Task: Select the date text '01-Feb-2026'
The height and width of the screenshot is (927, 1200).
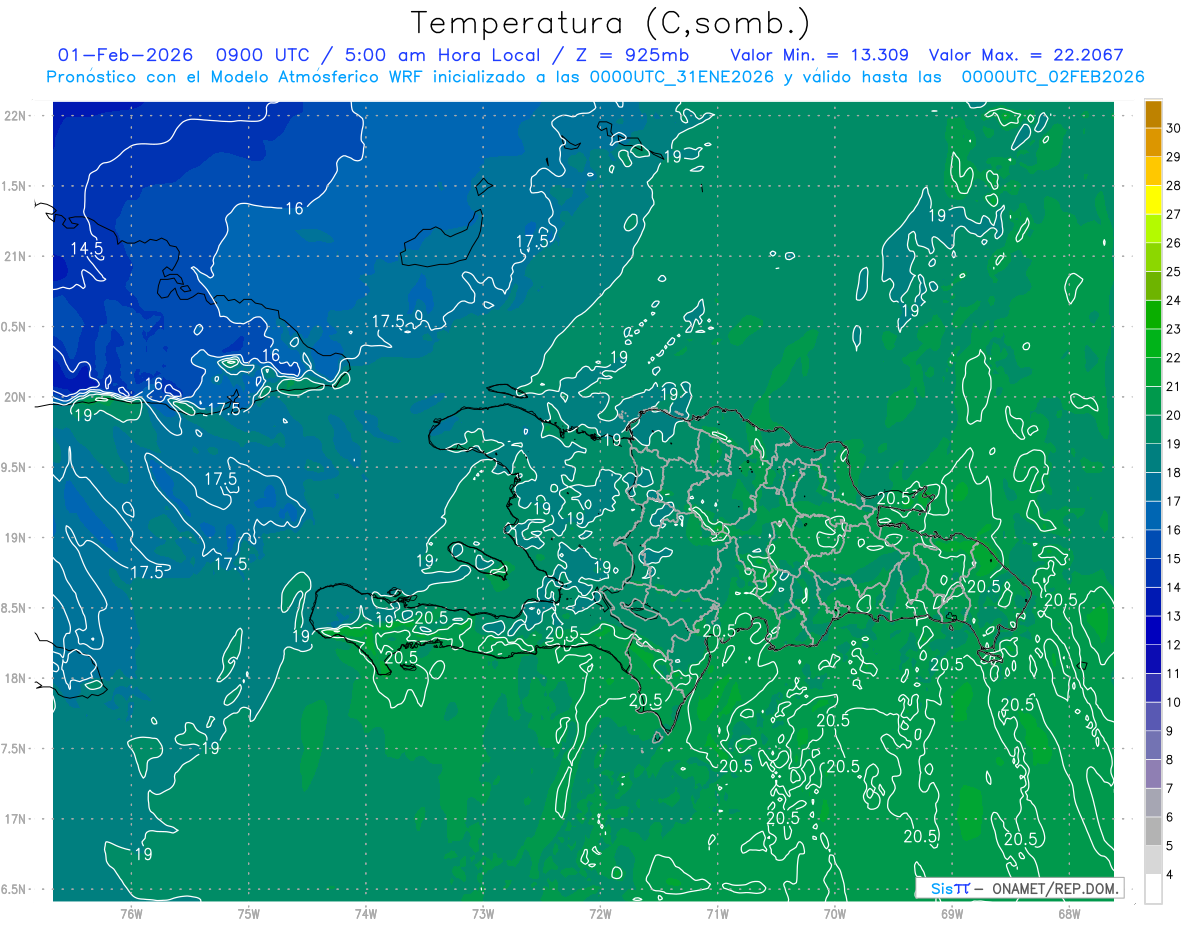Action: [x=126, y=55]
